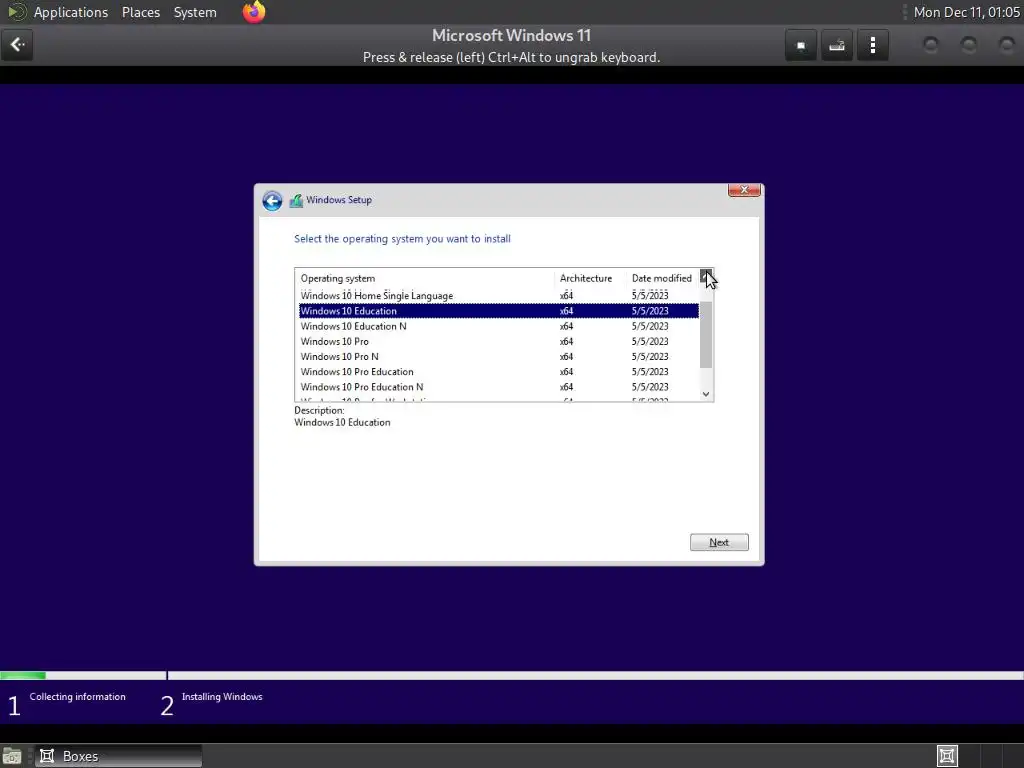The width and height of the screenshot is (1024, 768).
Task: Click the workspace switcher icon in bottom panel
Action: [947, 756]
